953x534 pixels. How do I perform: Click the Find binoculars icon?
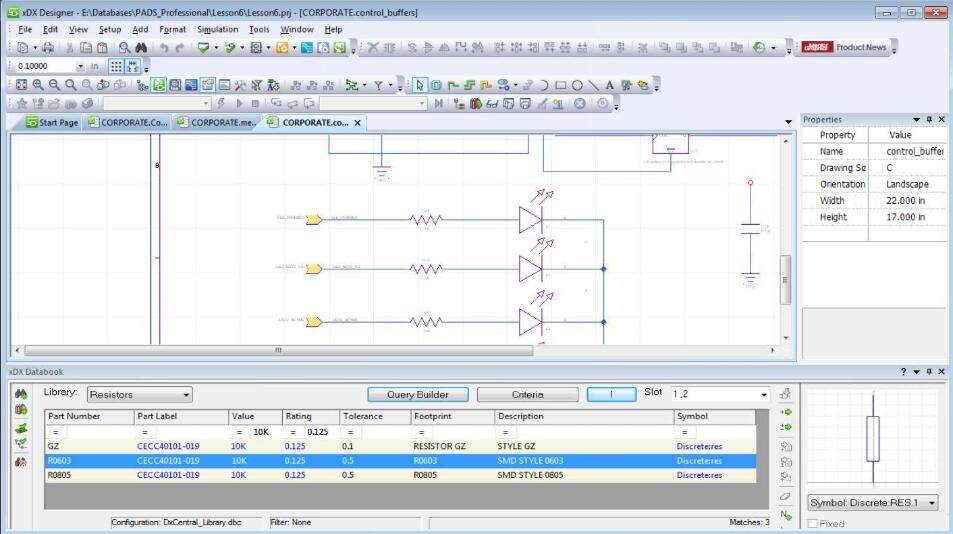(141, 47)
